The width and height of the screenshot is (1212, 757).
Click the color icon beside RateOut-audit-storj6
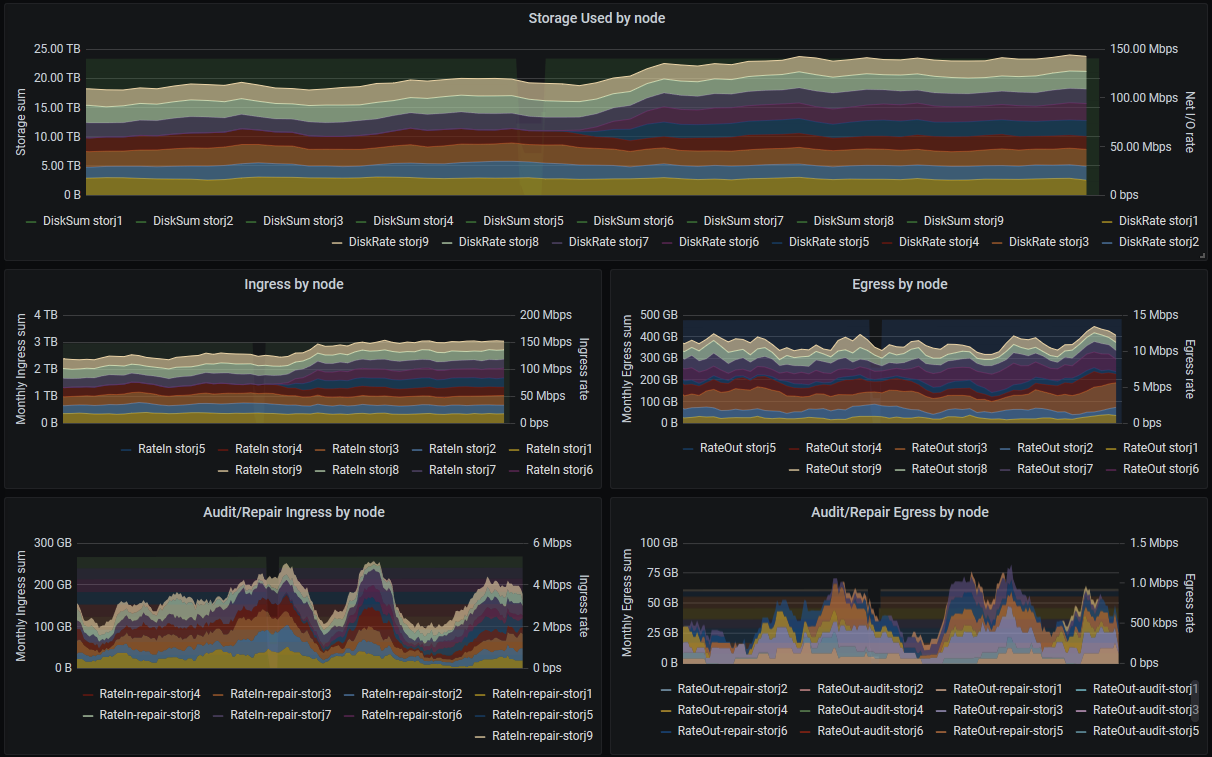pyautogui.click(x=806, y=731)
